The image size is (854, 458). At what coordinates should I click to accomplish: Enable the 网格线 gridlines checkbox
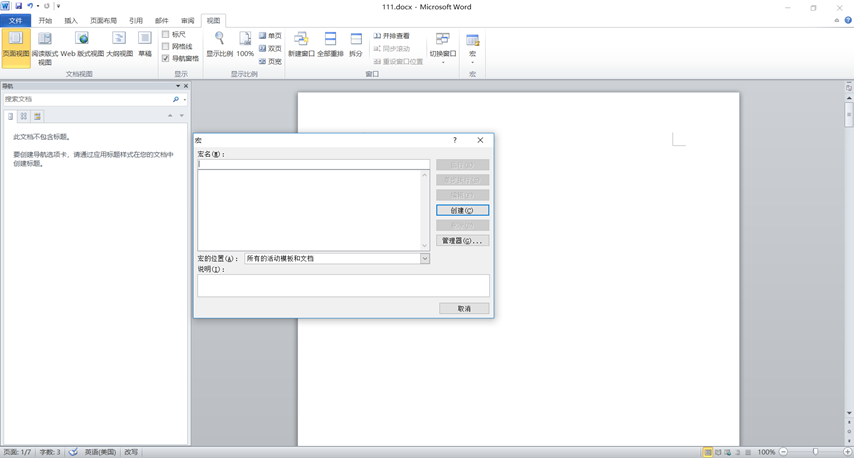coord(166,46)
